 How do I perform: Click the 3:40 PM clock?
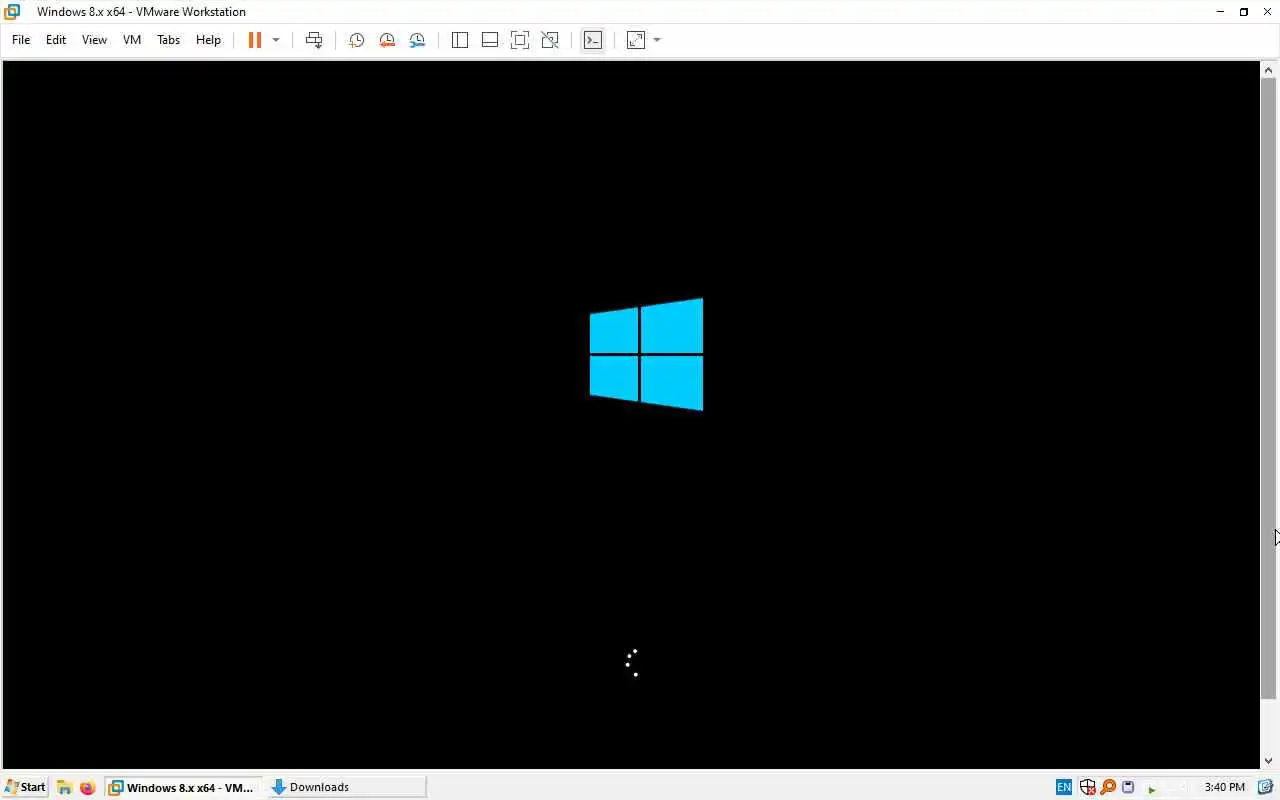[1224, 787]
